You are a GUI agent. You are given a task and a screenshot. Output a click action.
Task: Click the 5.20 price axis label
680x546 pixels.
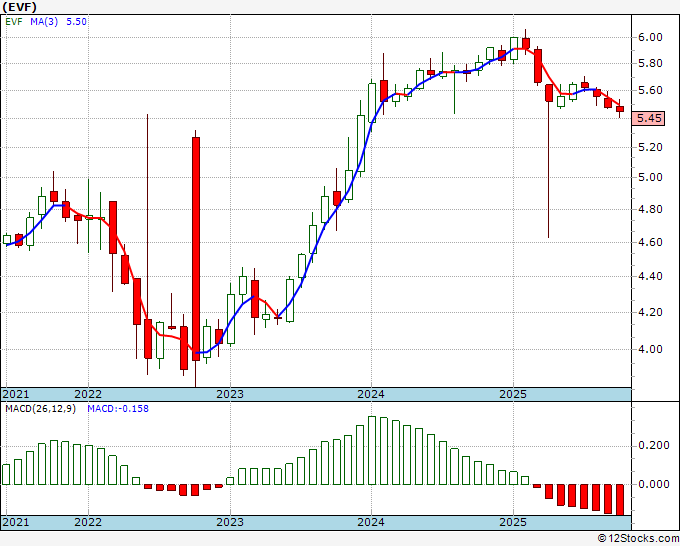650,147
